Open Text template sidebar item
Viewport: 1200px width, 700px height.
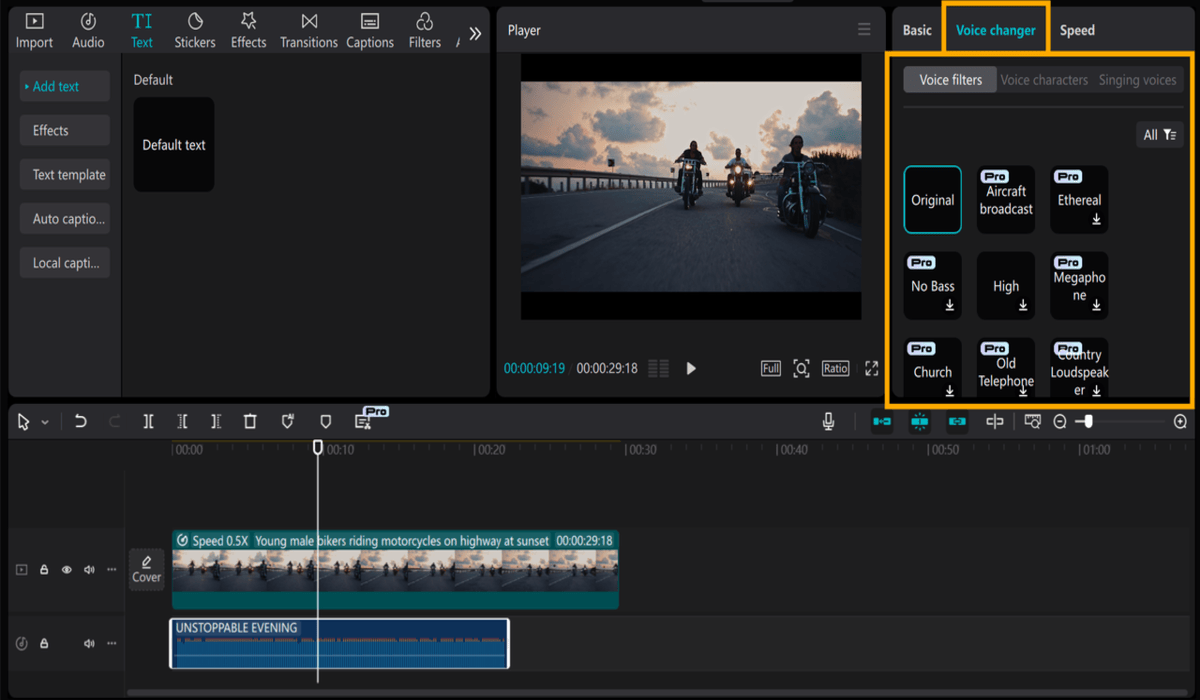(x=64, y=174)
